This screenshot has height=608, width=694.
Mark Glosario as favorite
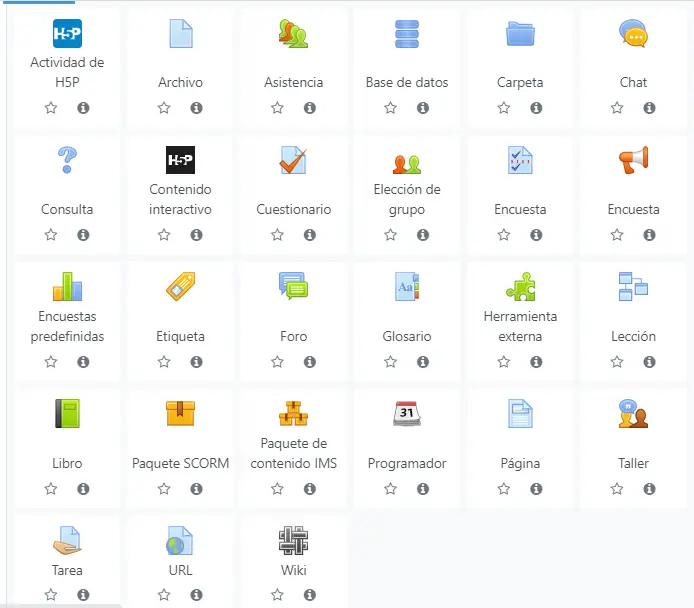tap(390, 362)
